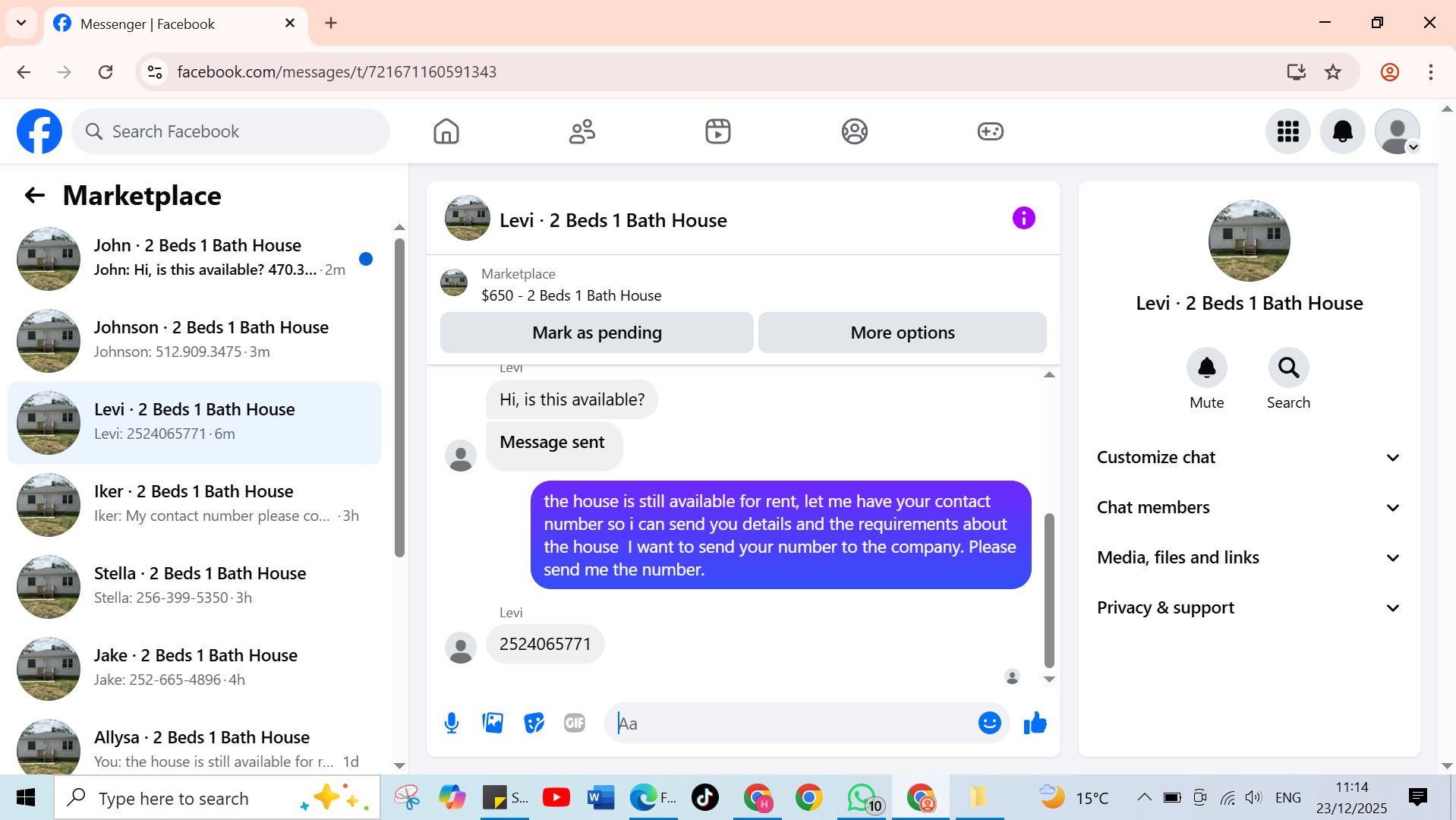The width and height of the screenshot is (1456, 820).
Task: Open the Facebook menu grid icon
Action: pyautogui.click(x=1288, y=131)
